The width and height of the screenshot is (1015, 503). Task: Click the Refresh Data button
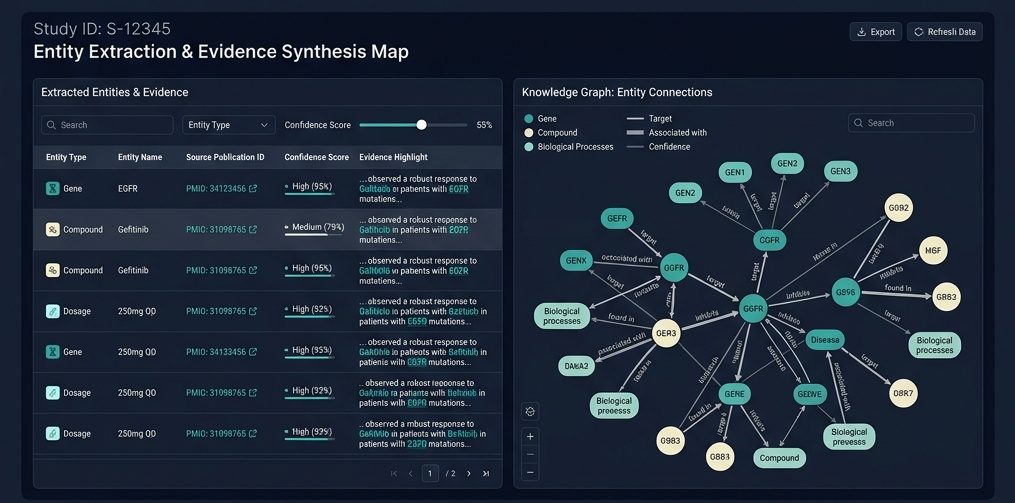pyautogui.click(x=944, y=32)
